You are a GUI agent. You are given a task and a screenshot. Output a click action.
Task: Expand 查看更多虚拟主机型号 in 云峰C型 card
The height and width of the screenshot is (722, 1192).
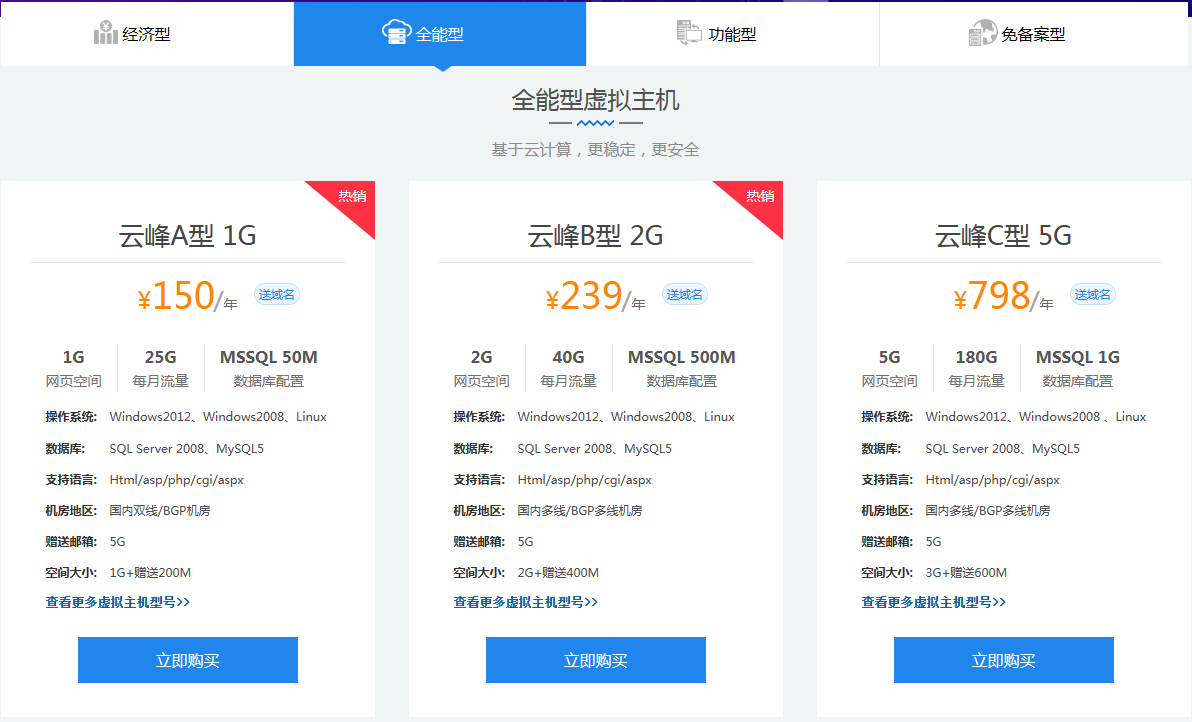[x=934, y=602]
